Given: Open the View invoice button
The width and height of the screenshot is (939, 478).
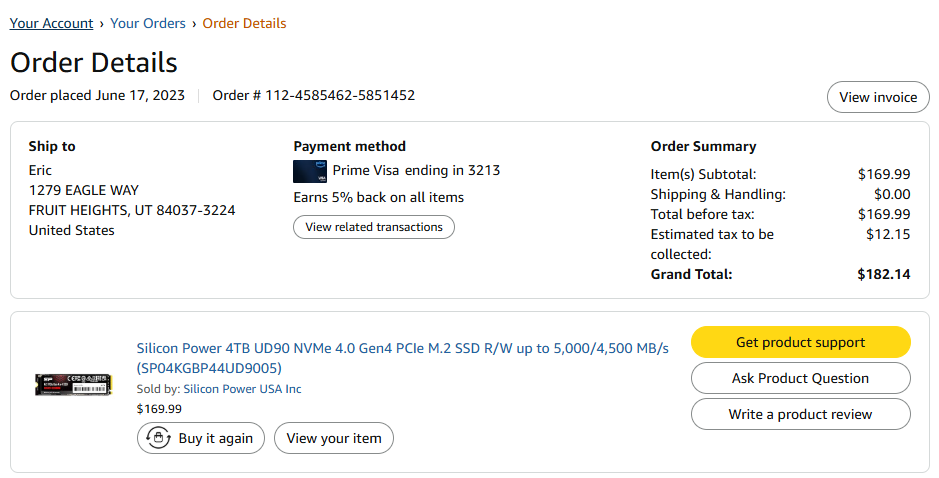Looking at the screenshot, I should [878, 97].
